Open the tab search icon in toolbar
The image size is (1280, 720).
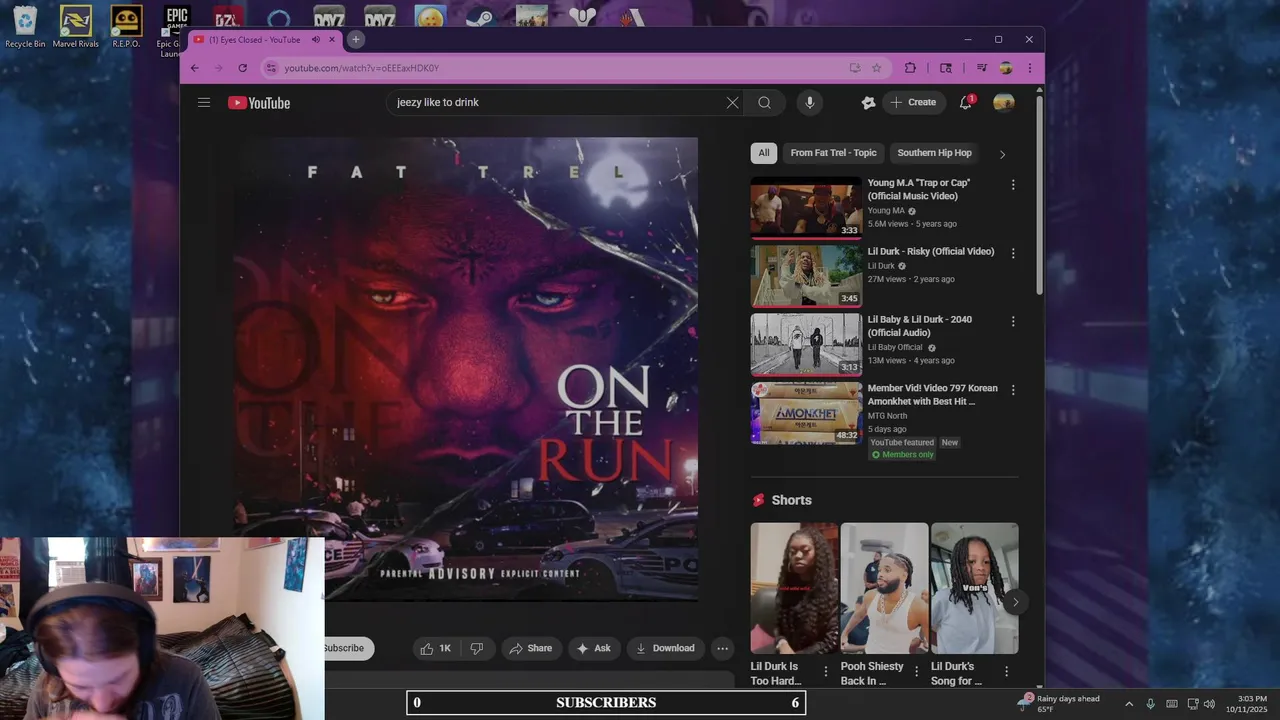[x=946, y=68]
